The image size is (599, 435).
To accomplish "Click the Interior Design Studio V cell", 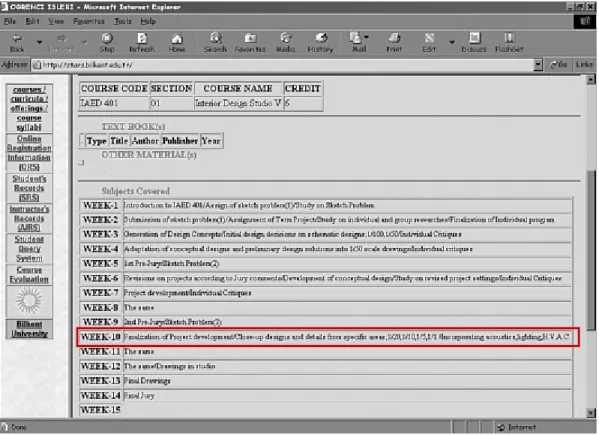I will point(238,103).
